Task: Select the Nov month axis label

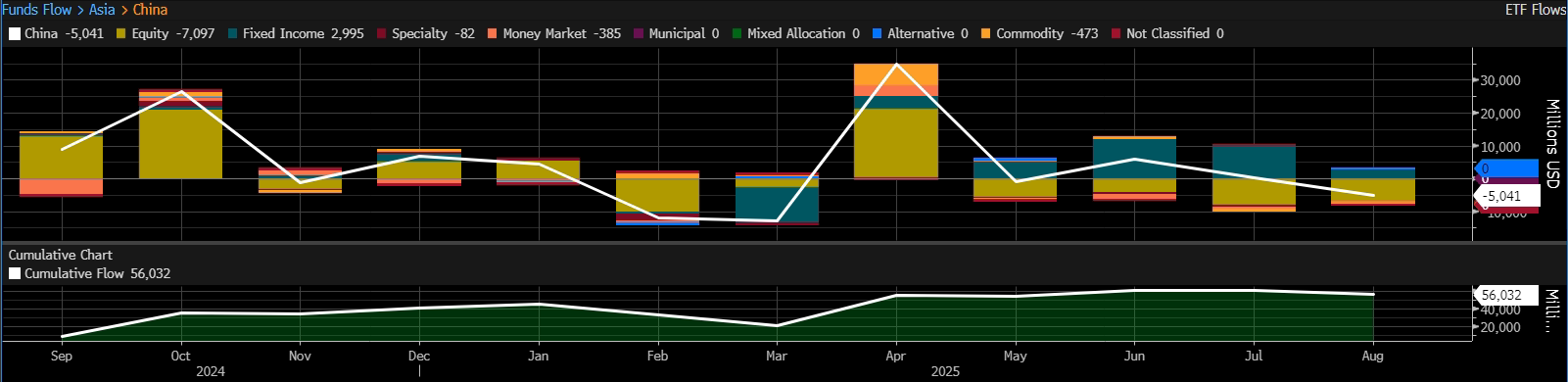Action: [300, 356]
